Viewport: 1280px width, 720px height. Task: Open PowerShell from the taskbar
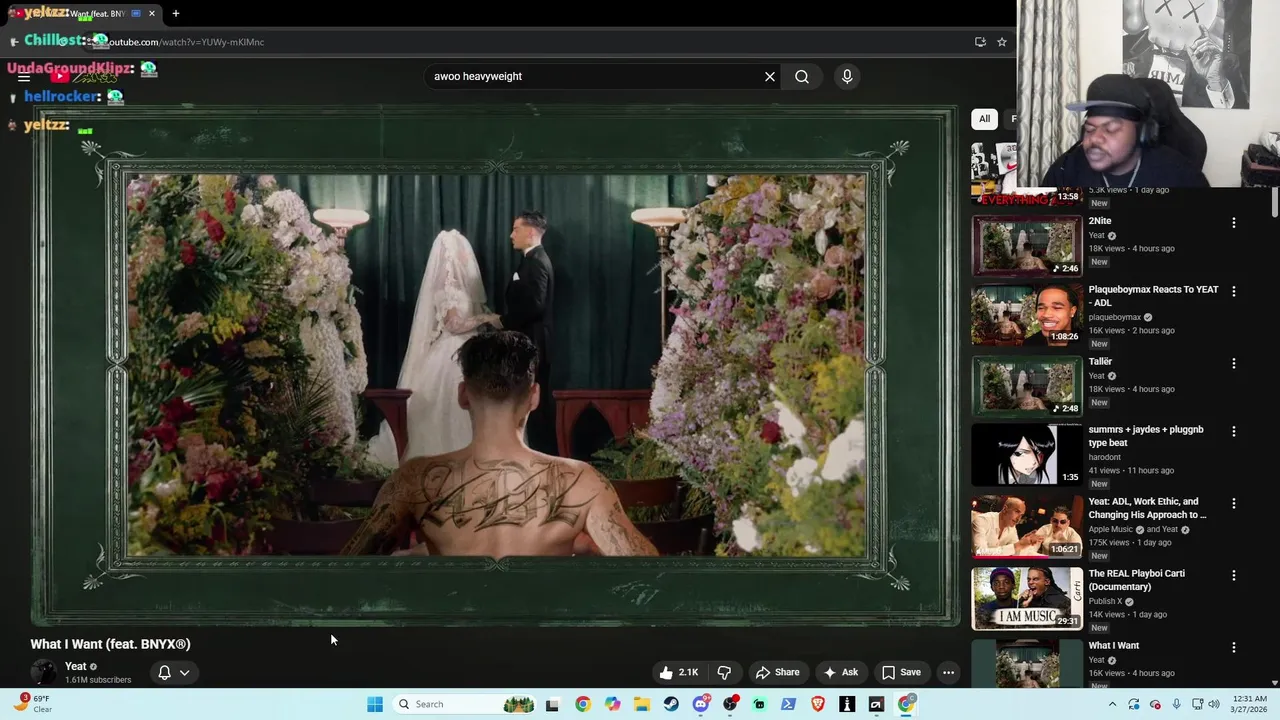pyautogui.click(x=788, y=704)
